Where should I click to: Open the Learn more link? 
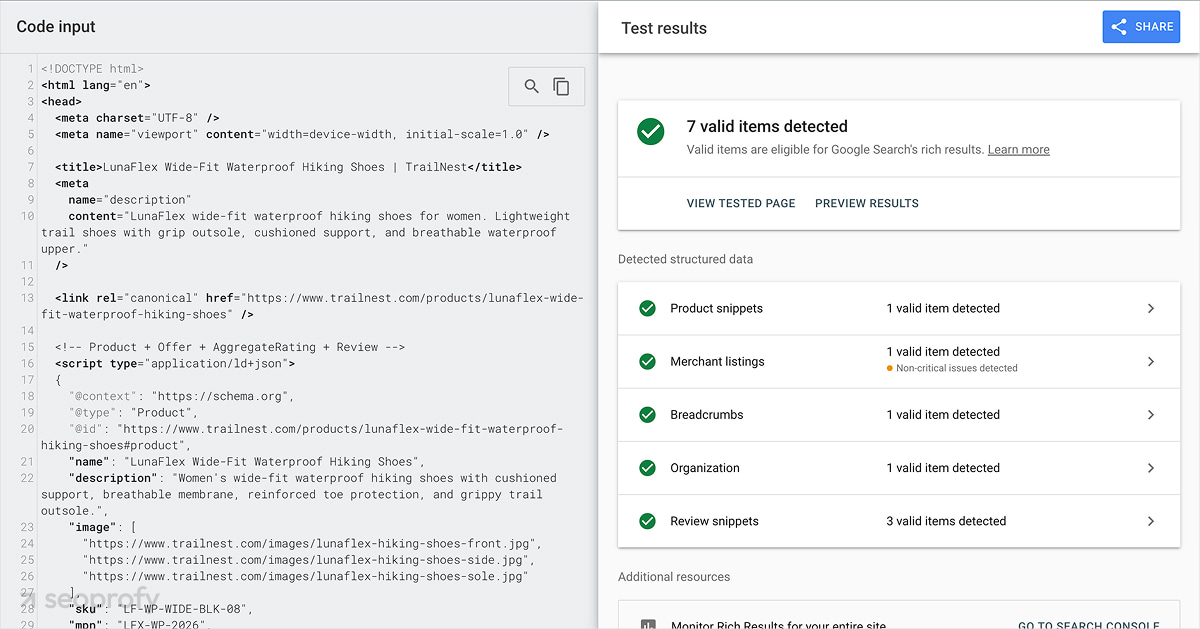(1018, 150)
